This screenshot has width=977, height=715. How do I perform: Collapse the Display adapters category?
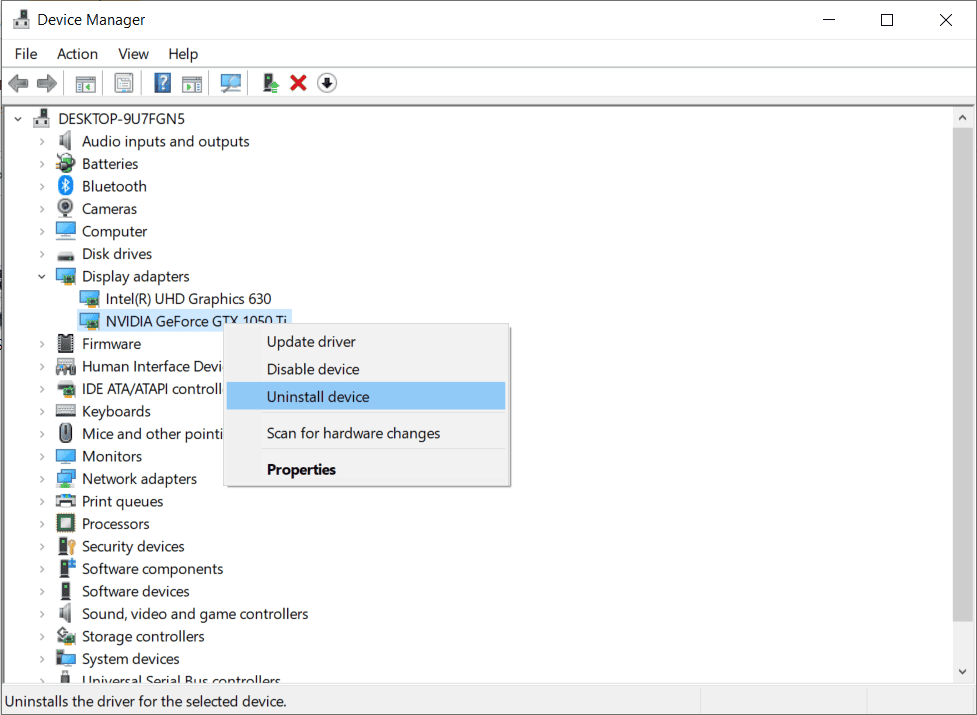tap(42, 276)
